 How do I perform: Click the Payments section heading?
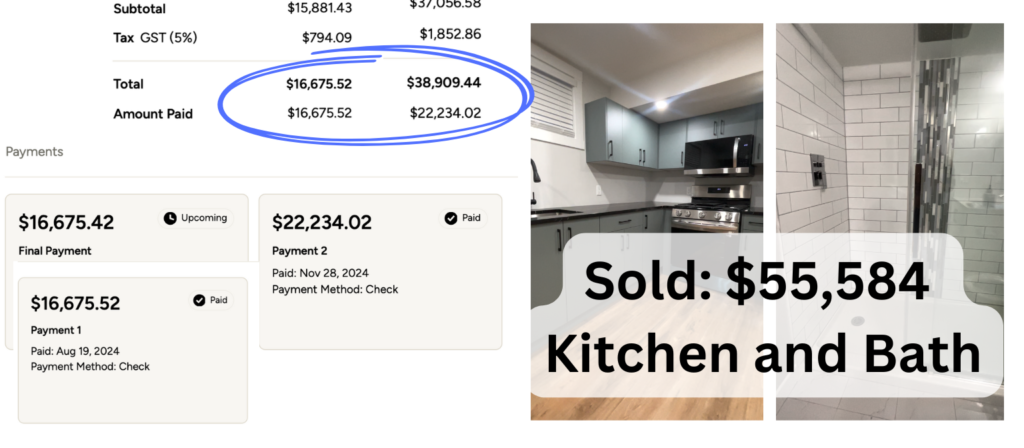[x=34, y=152]
